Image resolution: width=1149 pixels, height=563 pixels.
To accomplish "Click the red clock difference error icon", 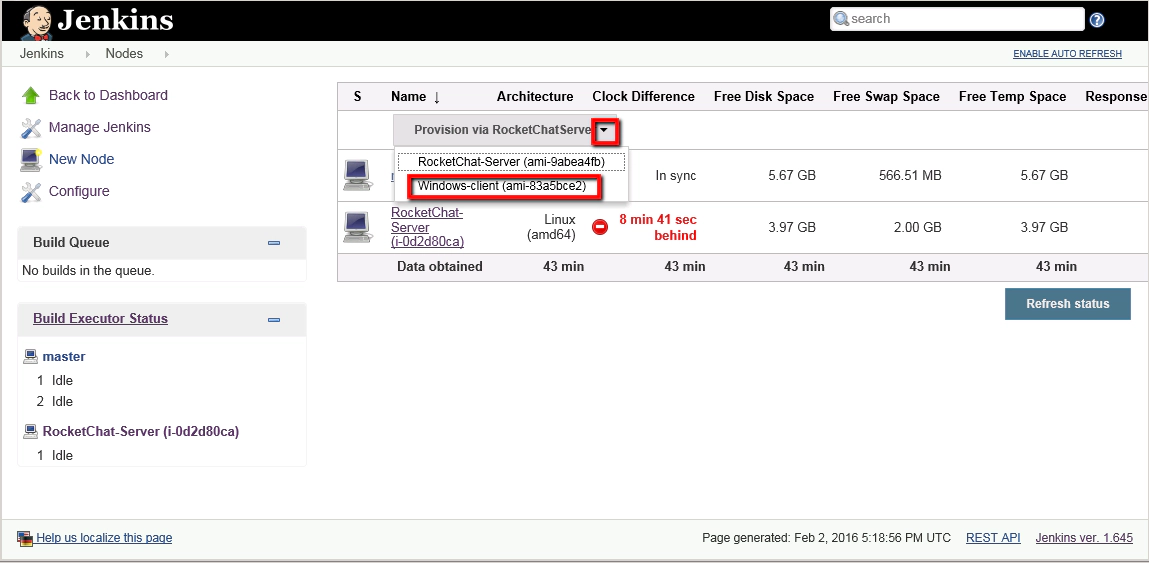I will pos(600,227).
